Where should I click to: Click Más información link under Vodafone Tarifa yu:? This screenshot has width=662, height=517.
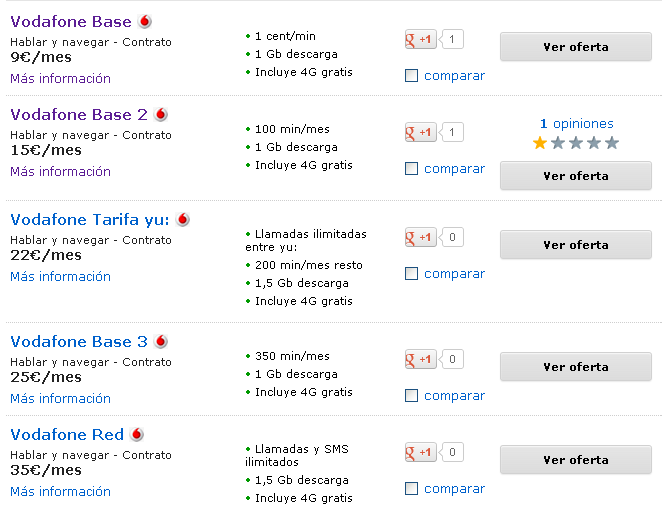point(60,276)
